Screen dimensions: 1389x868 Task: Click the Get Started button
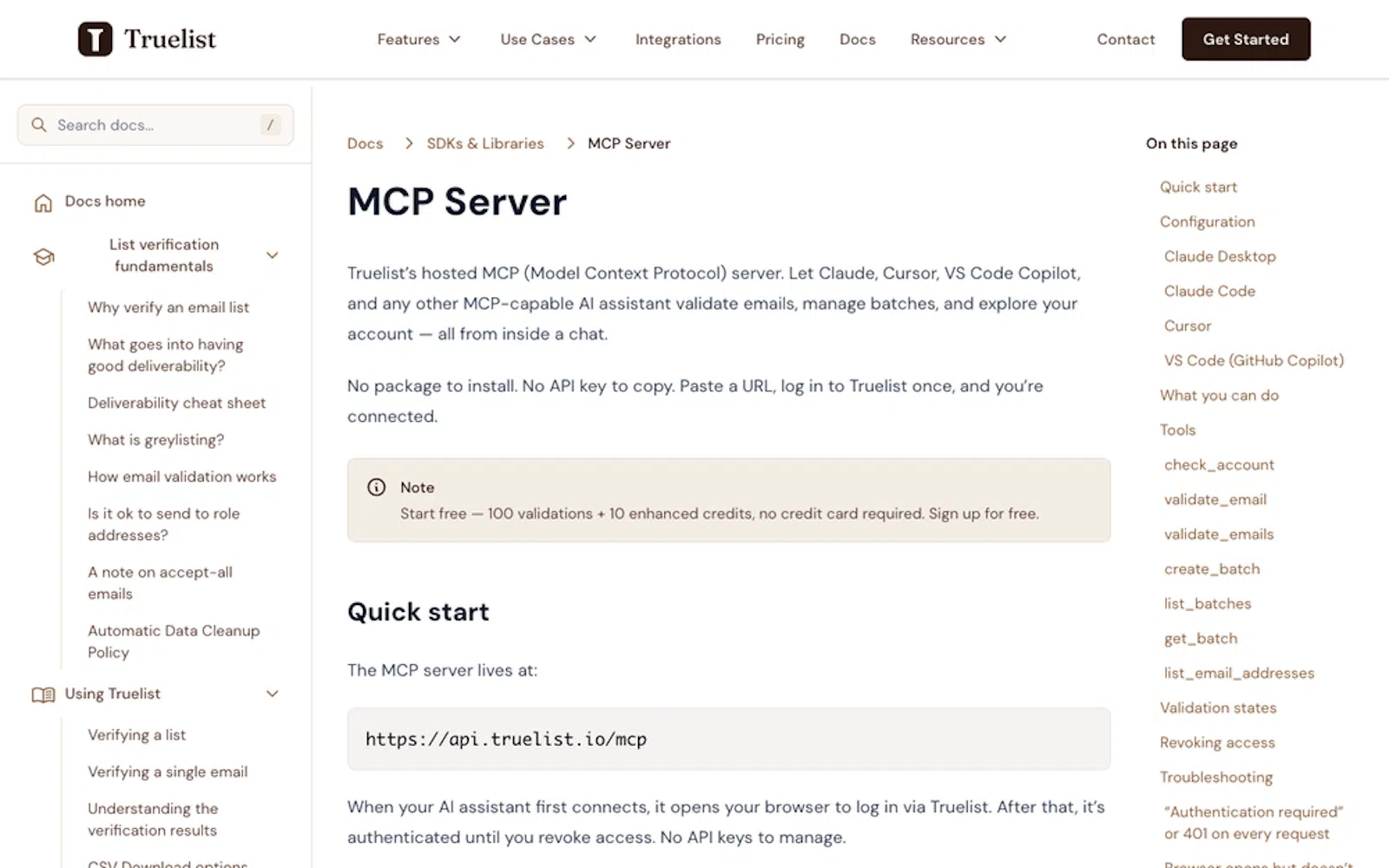(x=1246, y=39)
